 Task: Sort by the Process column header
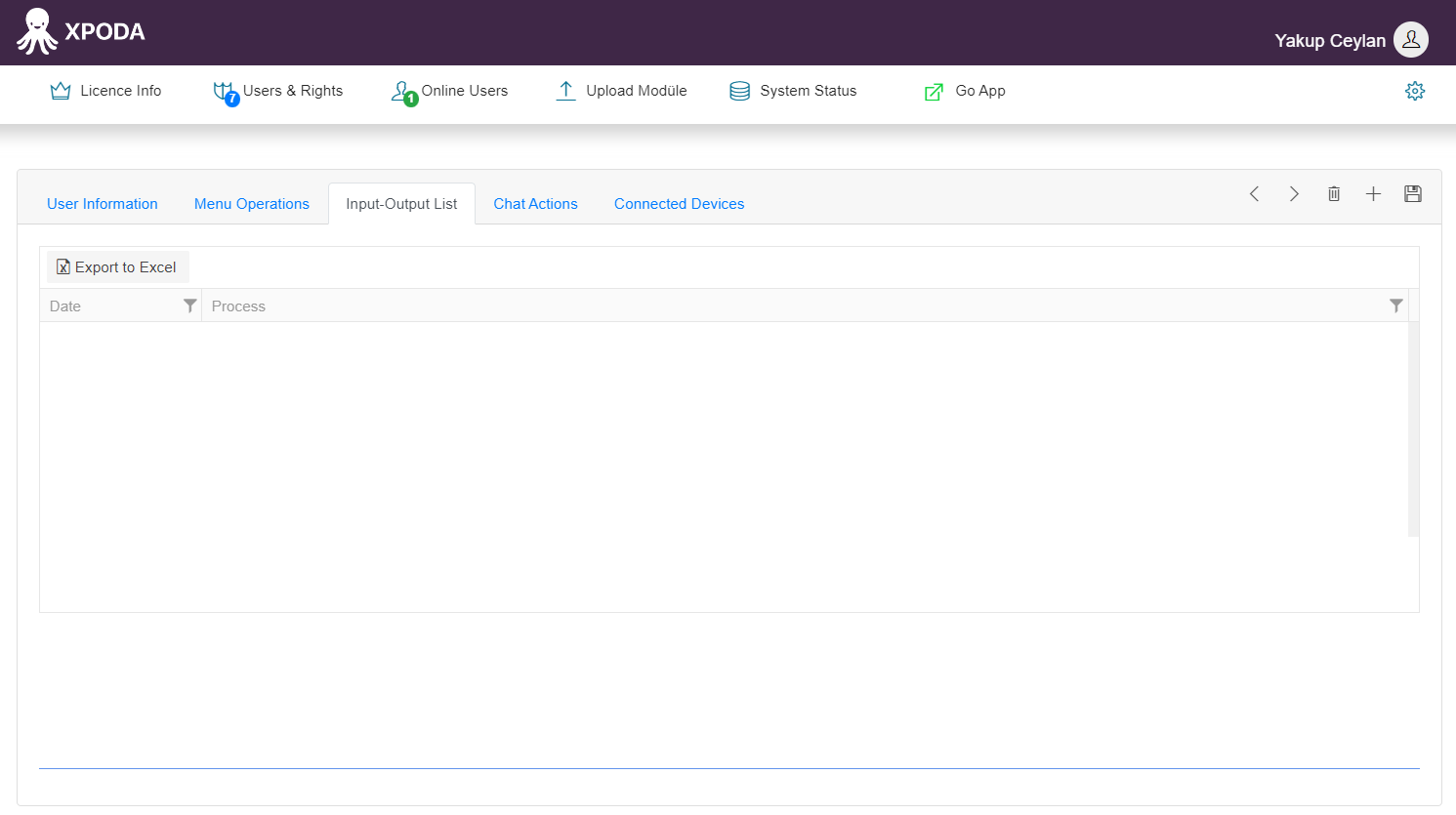[238, 306]
